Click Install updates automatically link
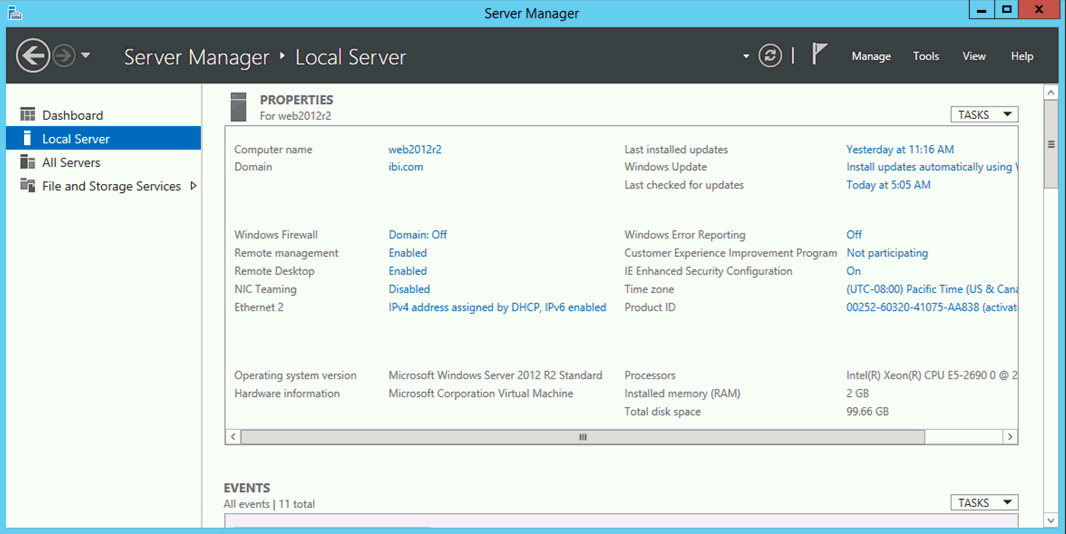Image resolution: width=1066 pixels, height=534 pixels. pyautogui.click(x=931, y=167)
